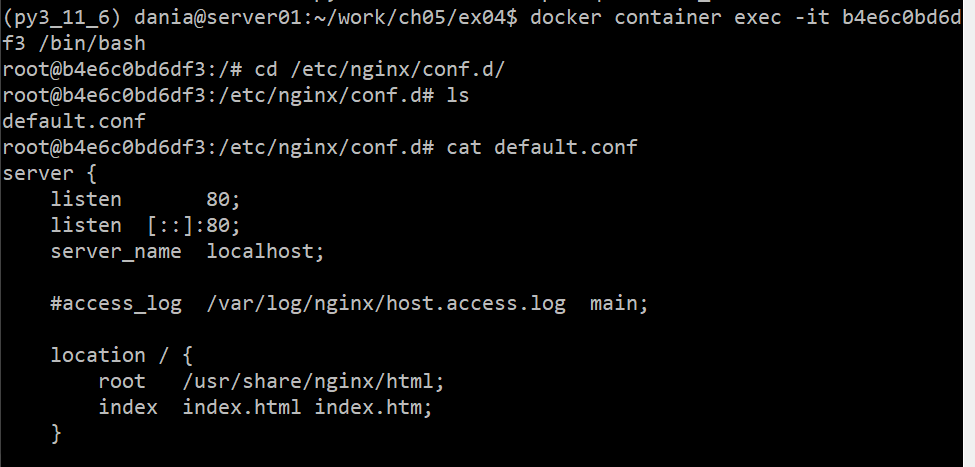Click the (py3_11_6) virtualenv prefix
The image size is (975, 467).
point(63,19)
